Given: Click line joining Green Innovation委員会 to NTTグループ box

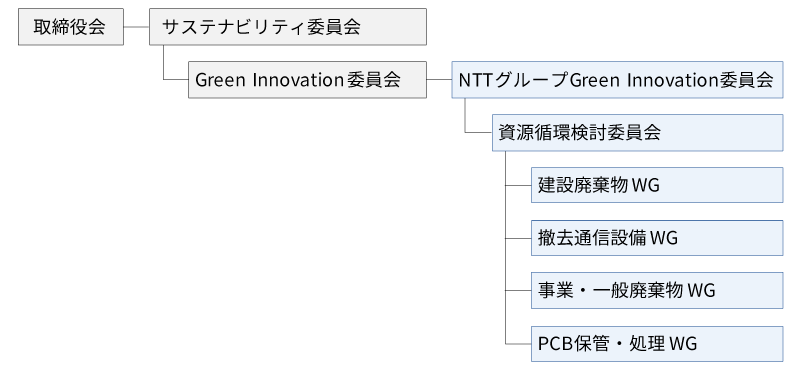Looking at the screenshot, I should pos(439,80).
